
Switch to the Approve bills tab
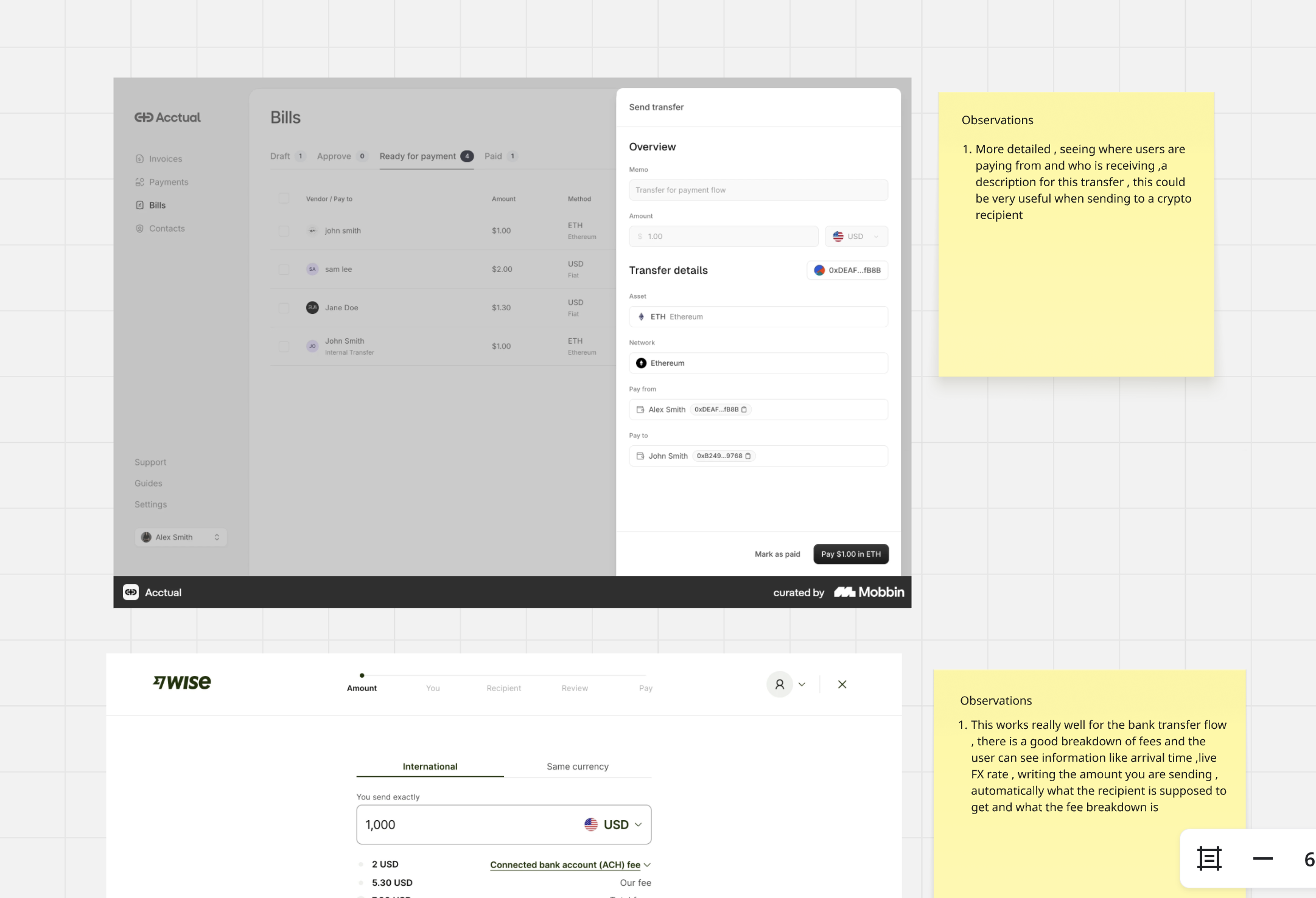[x=342, y=156]
